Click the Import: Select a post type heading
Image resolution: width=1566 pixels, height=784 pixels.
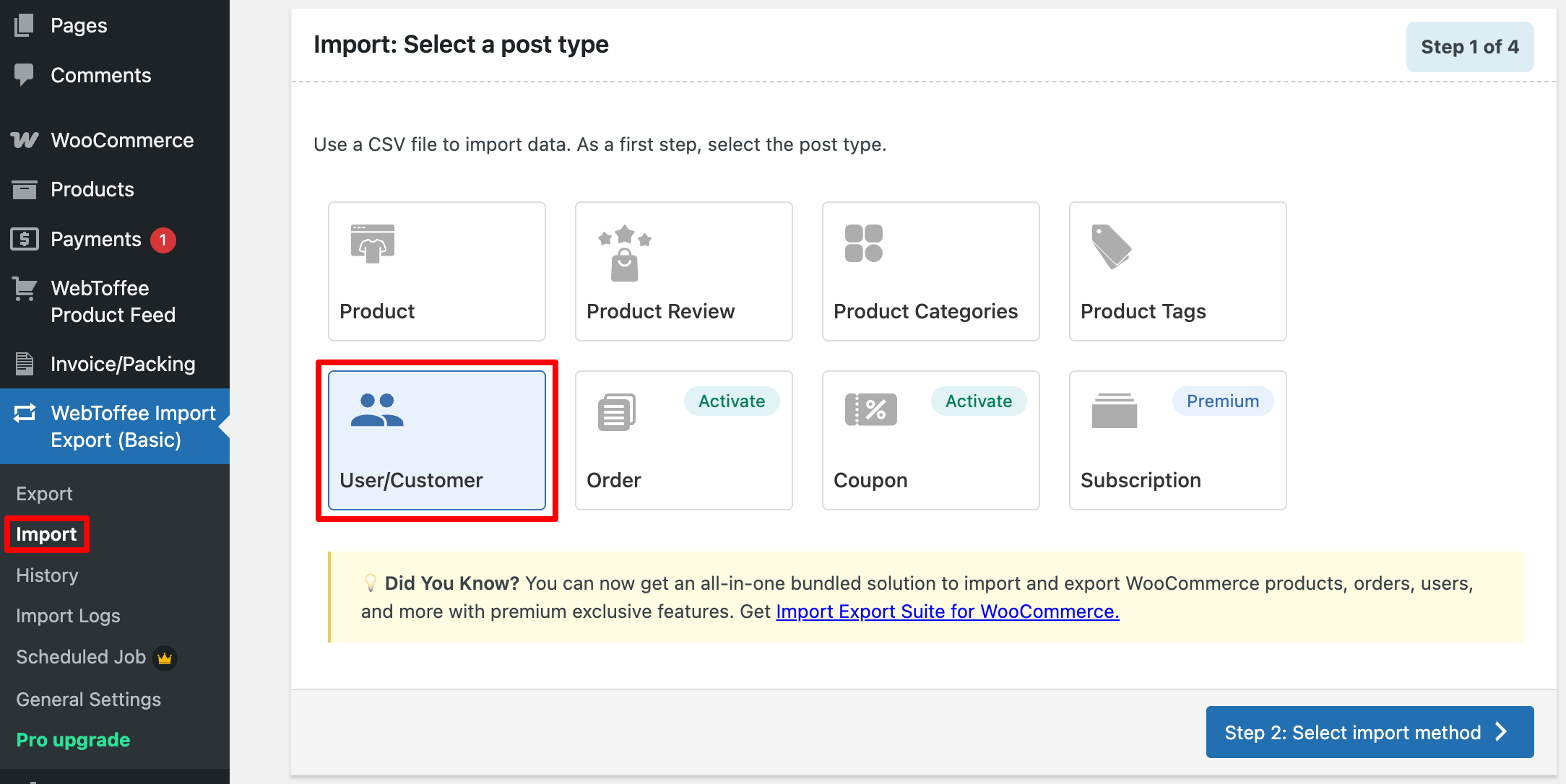461,45
